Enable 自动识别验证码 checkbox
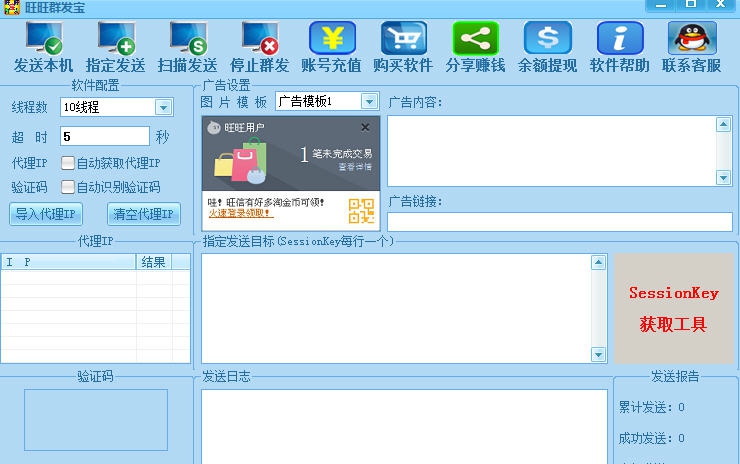 coord(67,187)
